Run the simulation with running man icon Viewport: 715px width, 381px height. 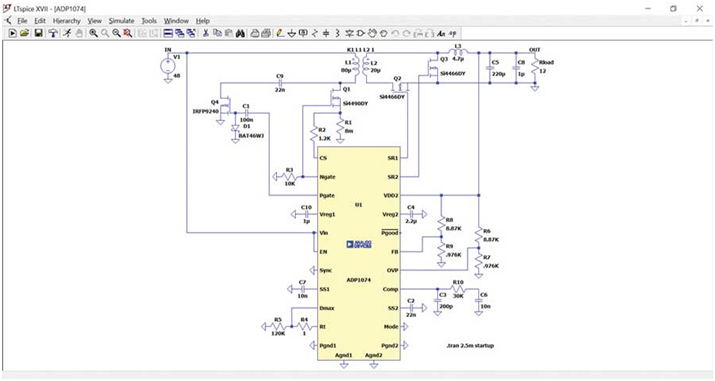pos(67,33)
